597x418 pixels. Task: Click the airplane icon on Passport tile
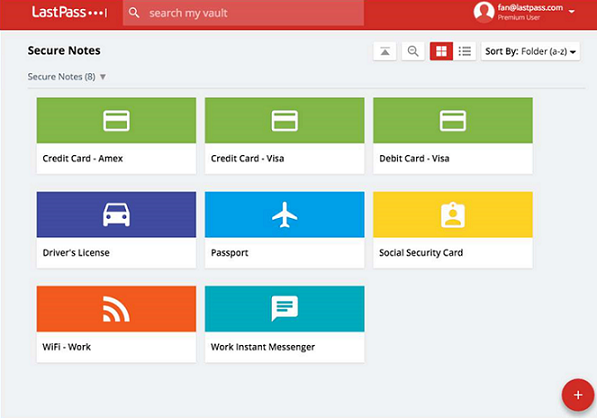285,215
